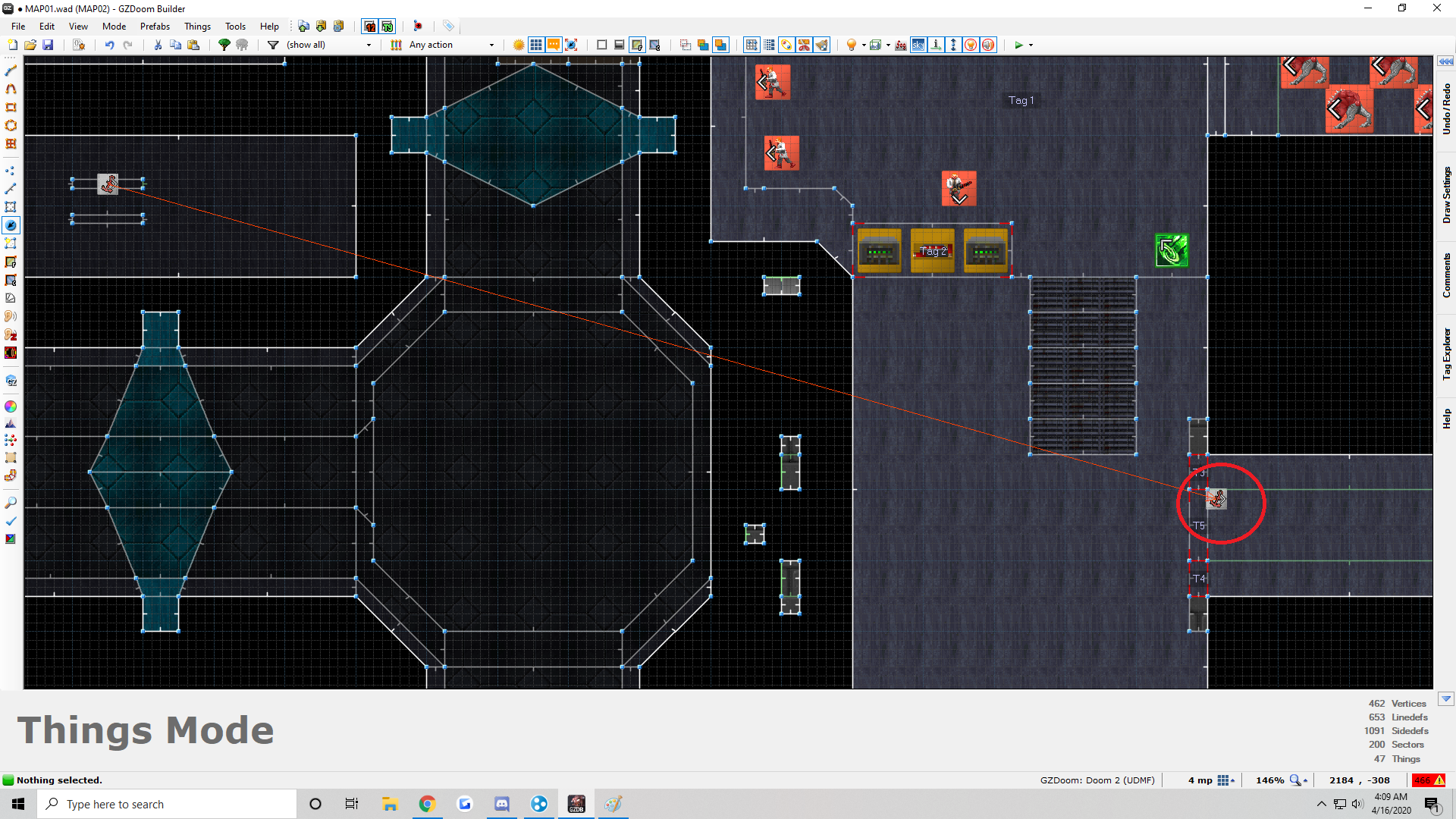Screen dimensions: 1456x819
Task: Run Map Analysis checkmark tool
Action: (11, 521)
